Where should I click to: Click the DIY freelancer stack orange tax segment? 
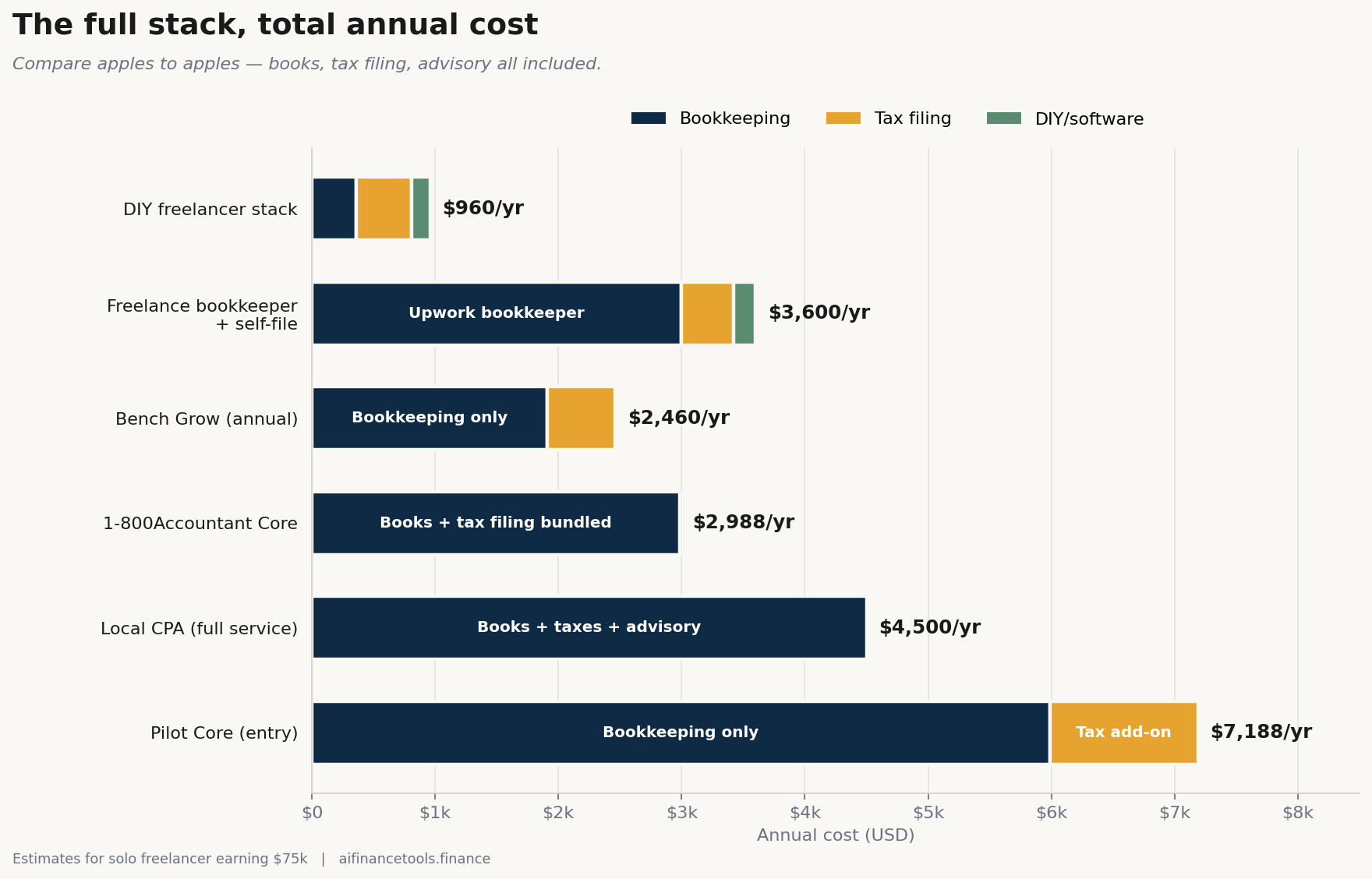384,208
